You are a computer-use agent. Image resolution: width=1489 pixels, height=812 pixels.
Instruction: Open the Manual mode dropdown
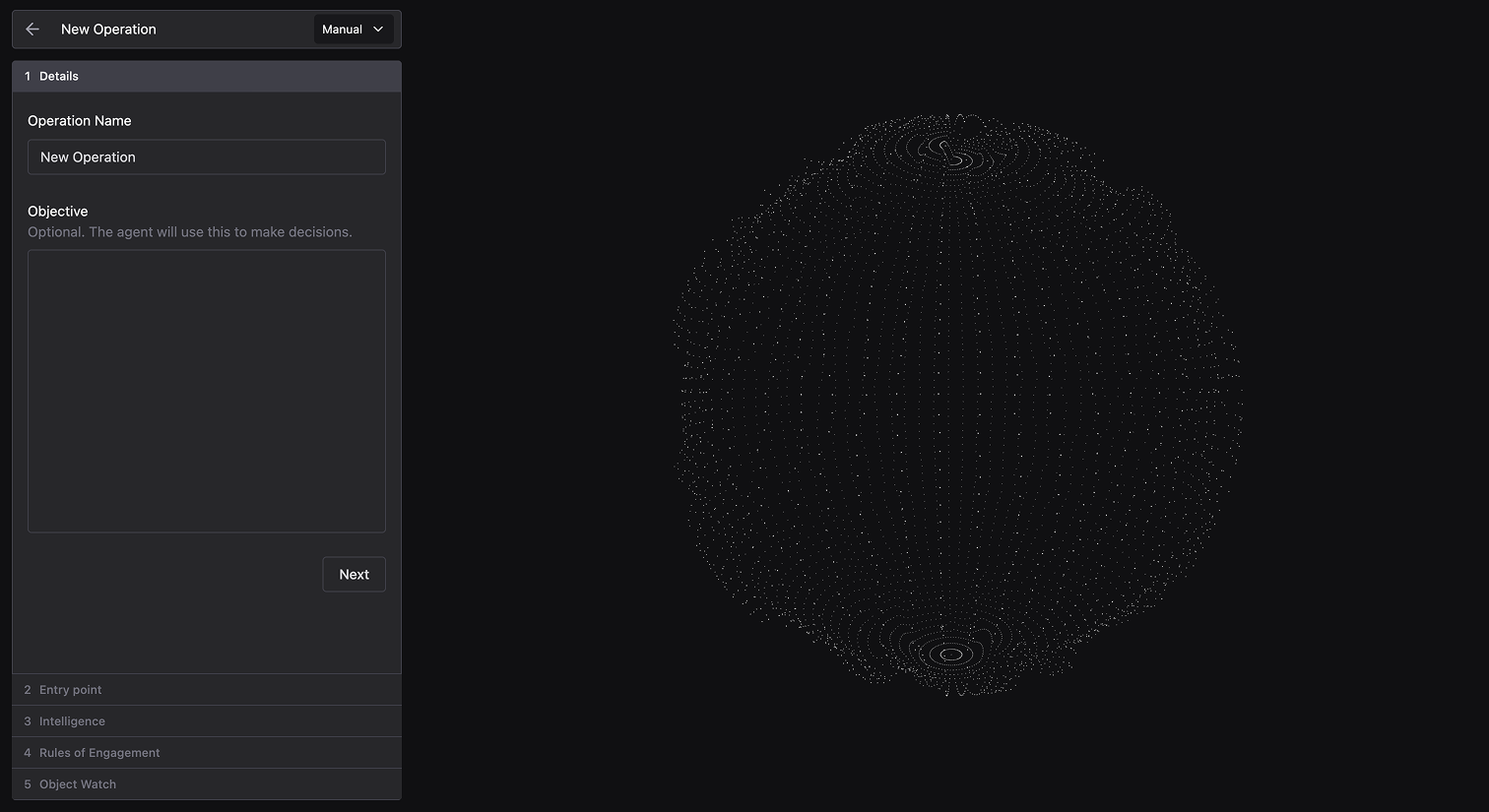(353, 30)
